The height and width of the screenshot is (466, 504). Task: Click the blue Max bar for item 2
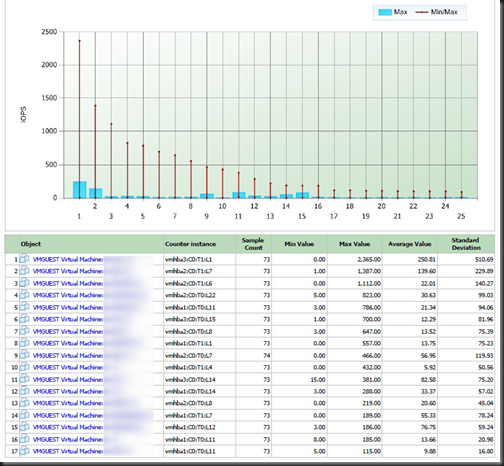[95, 193]
